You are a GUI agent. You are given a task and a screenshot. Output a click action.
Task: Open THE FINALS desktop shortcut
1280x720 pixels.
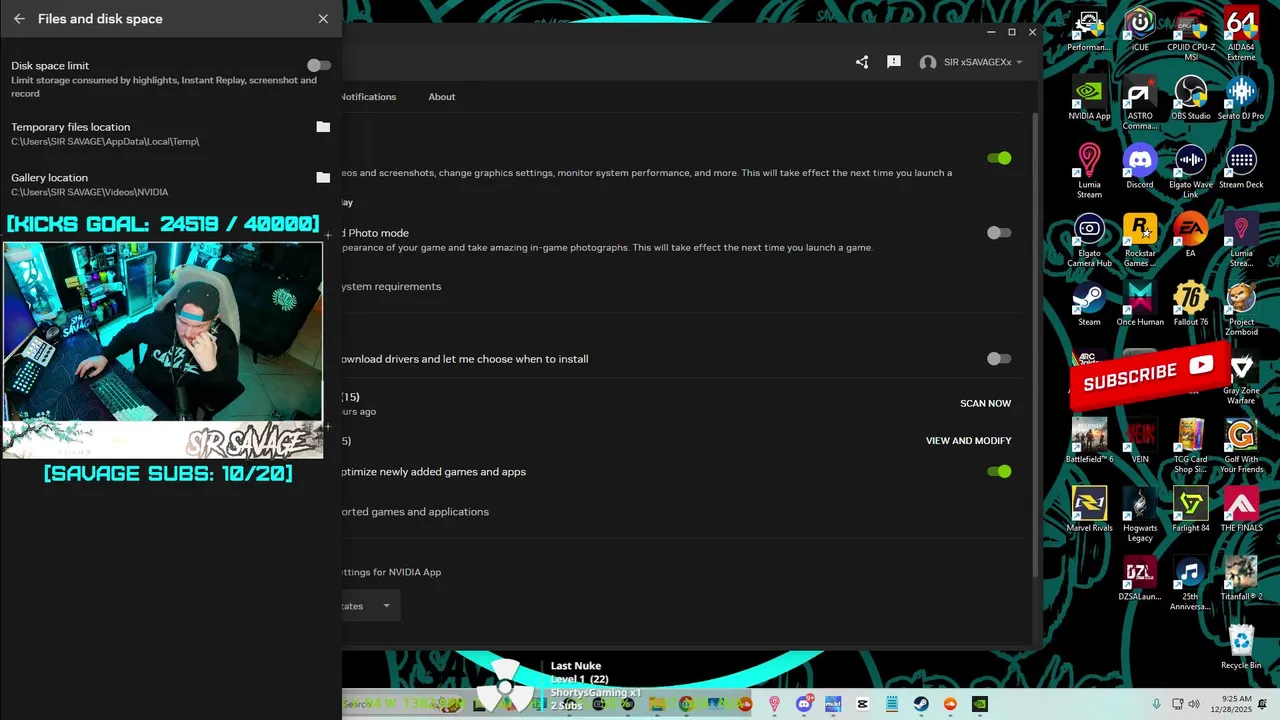pyautogui.click(x=1241, y=510)
